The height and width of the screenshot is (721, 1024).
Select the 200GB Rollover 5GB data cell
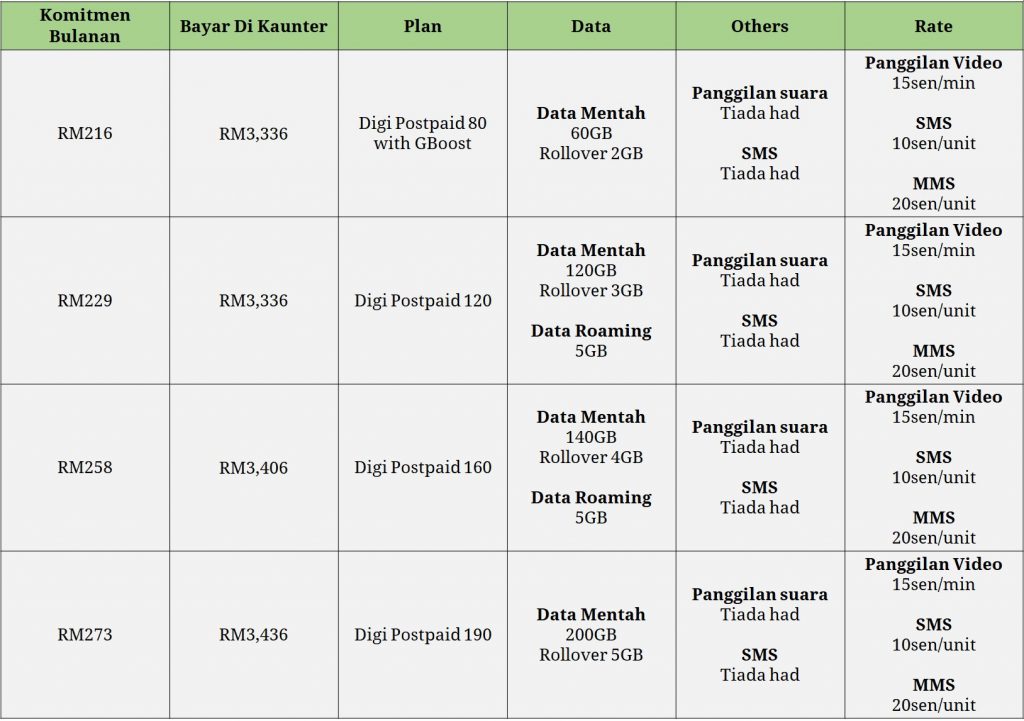pos(591,635)
